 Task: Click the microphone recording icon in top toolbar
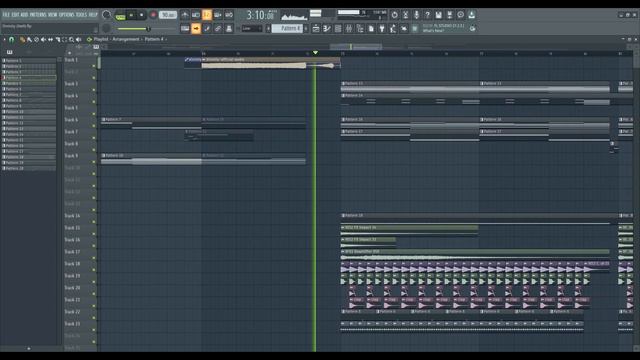[x=416, y=15]
